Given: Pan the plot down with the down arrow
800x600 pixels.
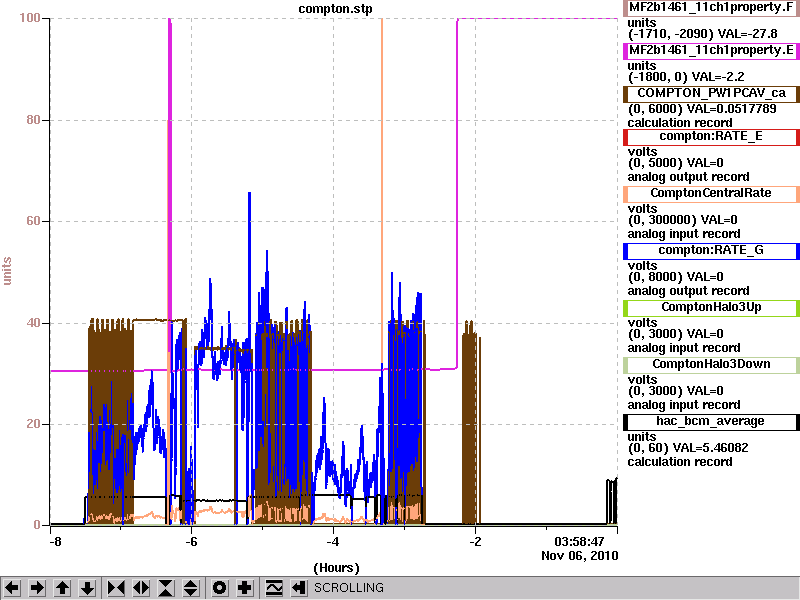Looking at the screenshot, I should pos(88,588).
